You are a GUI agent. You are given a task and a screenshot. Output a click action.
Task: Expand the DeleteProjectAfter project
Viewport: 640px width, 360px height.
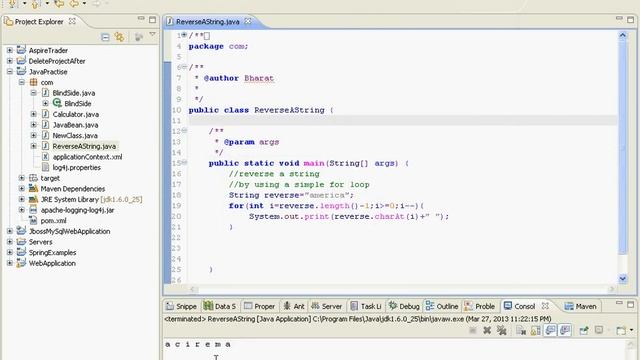point(10,61)
